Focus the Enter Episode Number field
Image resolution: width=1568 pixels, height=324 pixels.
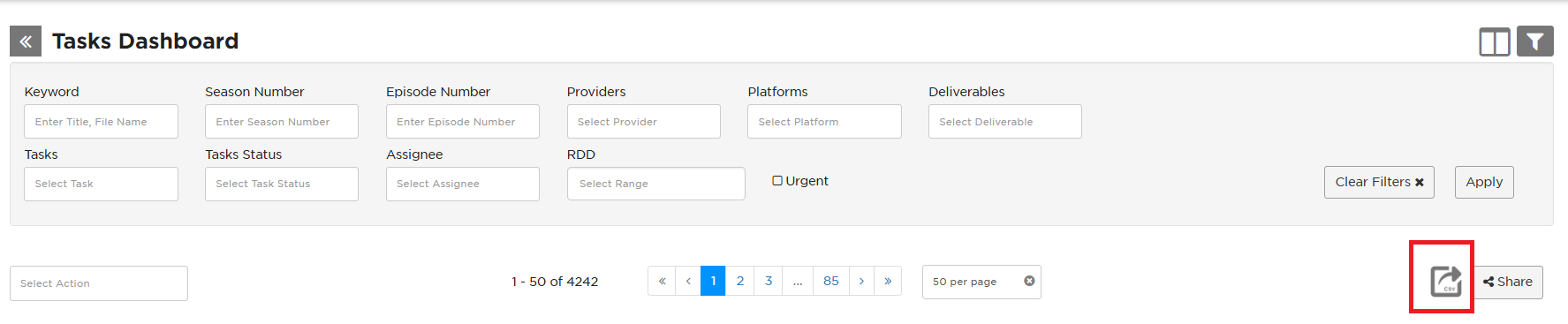pos(463,122)
